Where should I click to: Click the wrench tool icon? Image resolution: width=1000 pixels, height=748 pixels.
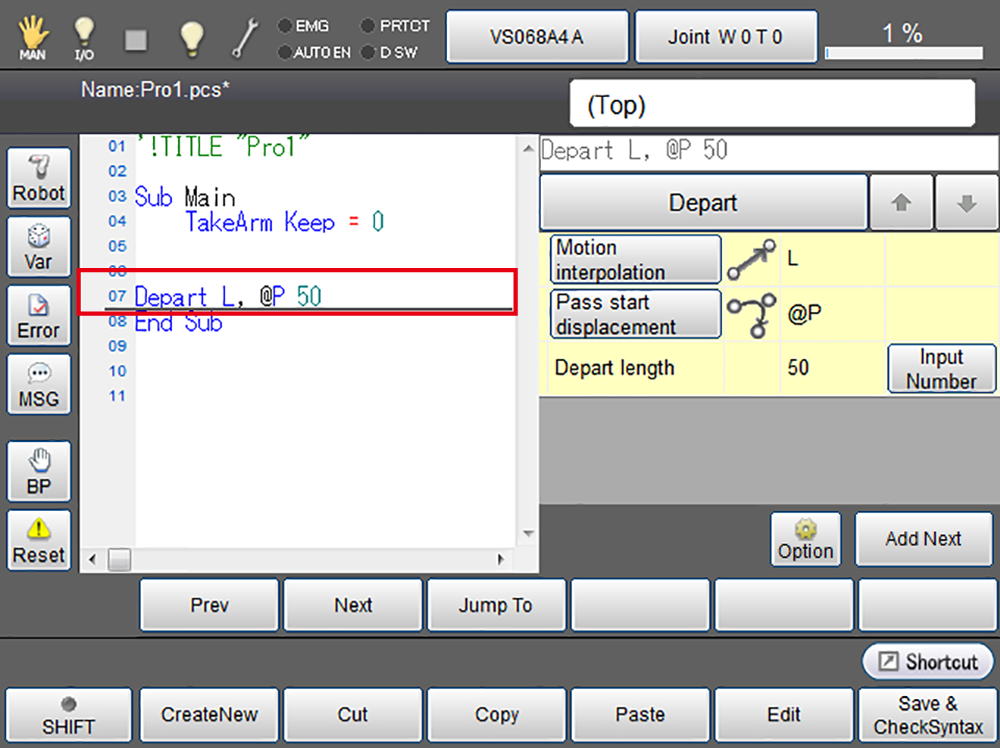pyautogui.click(x=245, y=38)
